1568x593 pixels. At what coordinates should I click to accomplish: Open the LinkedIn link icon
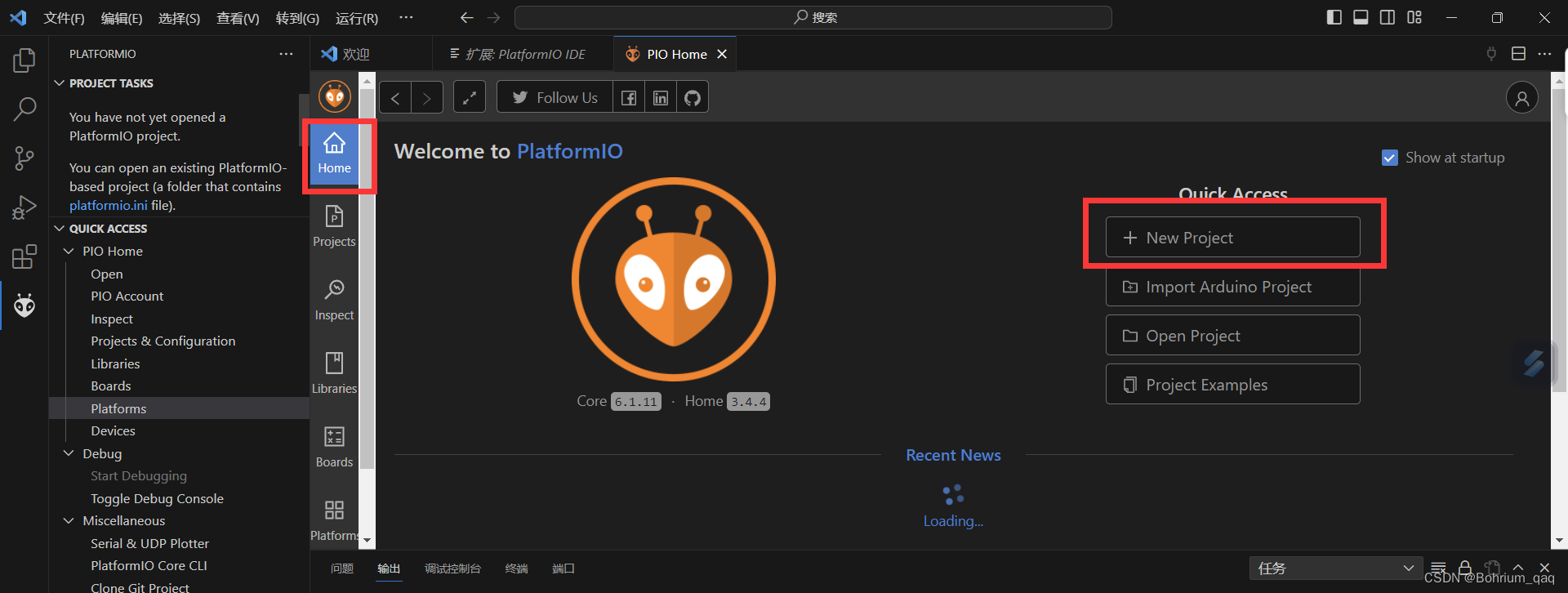pyautogui.click(x=661, y=98)
